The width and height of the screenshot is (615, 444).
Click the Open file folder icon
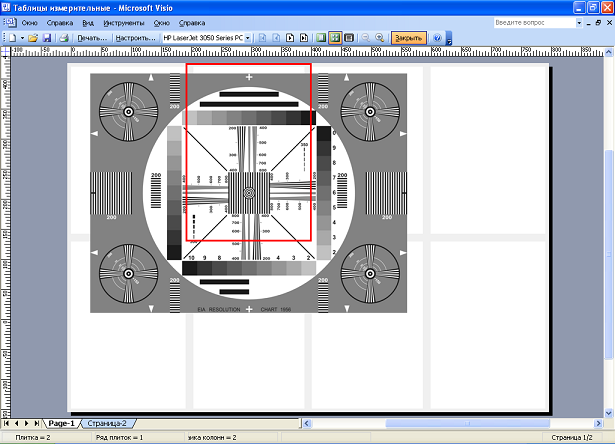pos(33,38)
